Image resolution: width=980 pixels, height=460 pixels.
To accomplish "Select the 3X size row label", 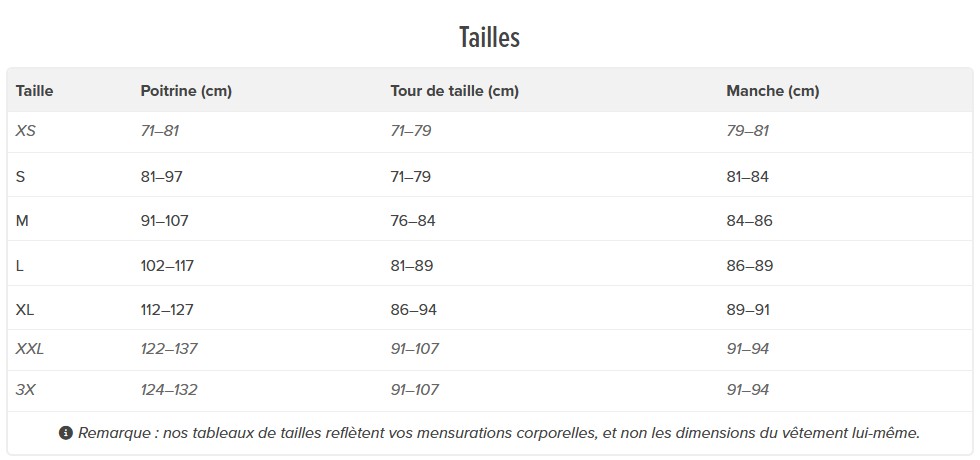I will [26, 390].
